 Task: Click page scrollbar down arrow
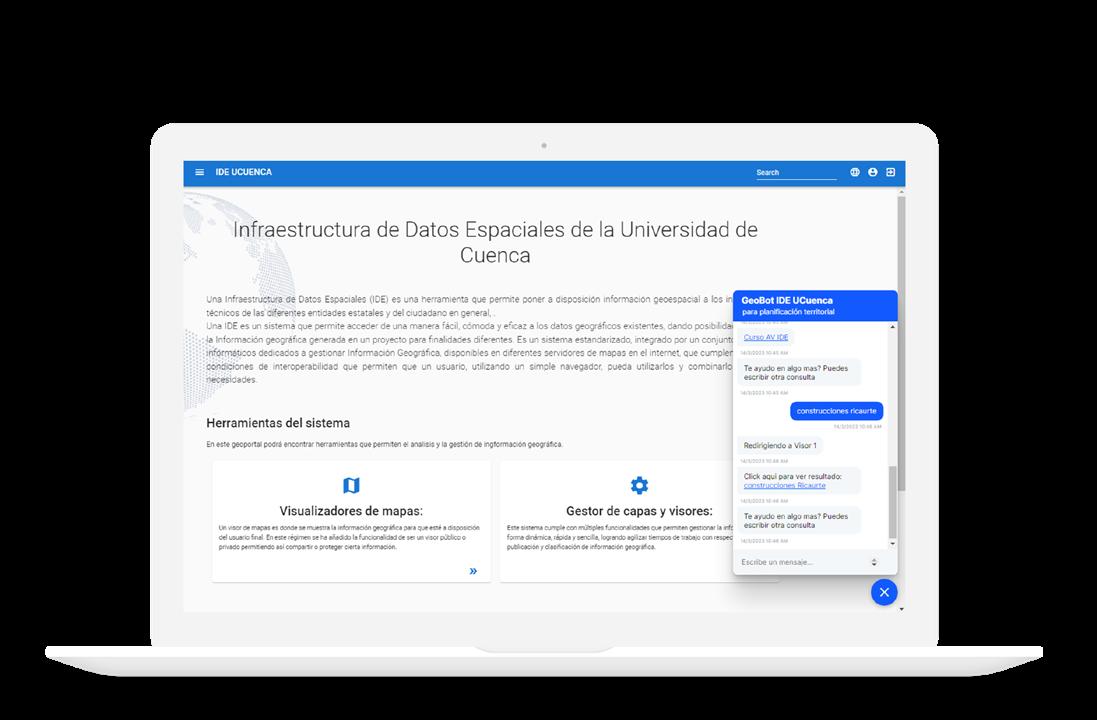[901, 609]
